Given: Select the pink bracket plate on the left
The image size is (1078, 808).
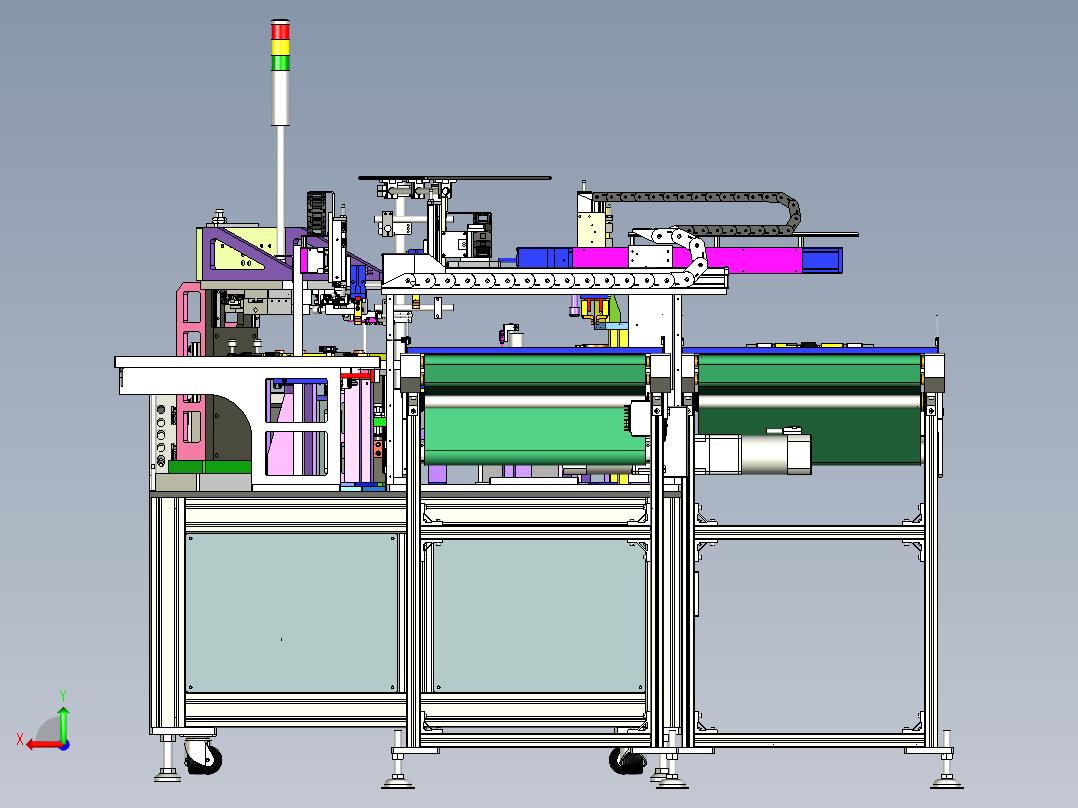Looking at the screenshot, I should click(190, 371).
